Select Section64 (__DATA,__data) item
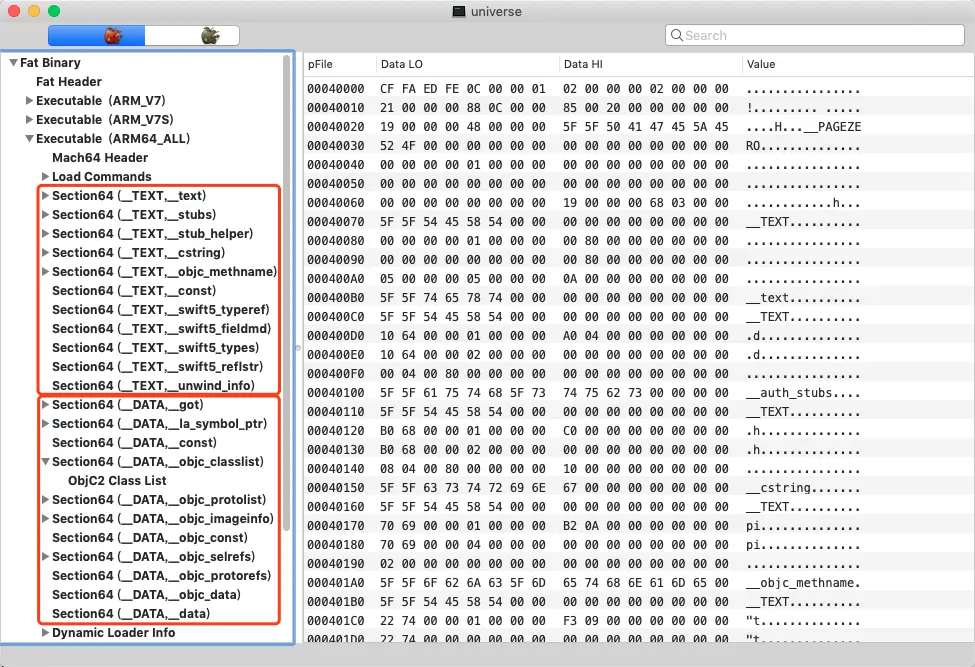 tap(131, 614)
